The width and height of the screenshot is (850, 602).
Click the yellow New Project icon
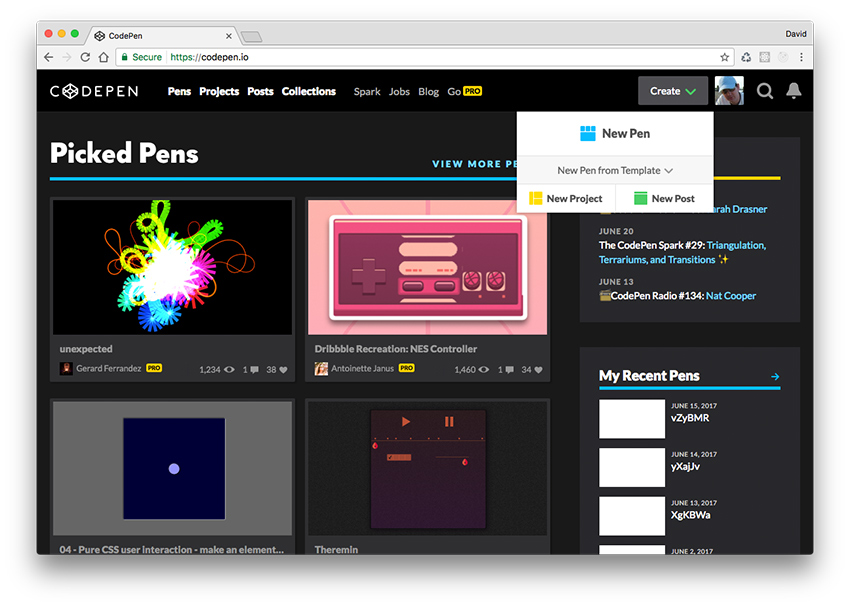tap(536, 198)
